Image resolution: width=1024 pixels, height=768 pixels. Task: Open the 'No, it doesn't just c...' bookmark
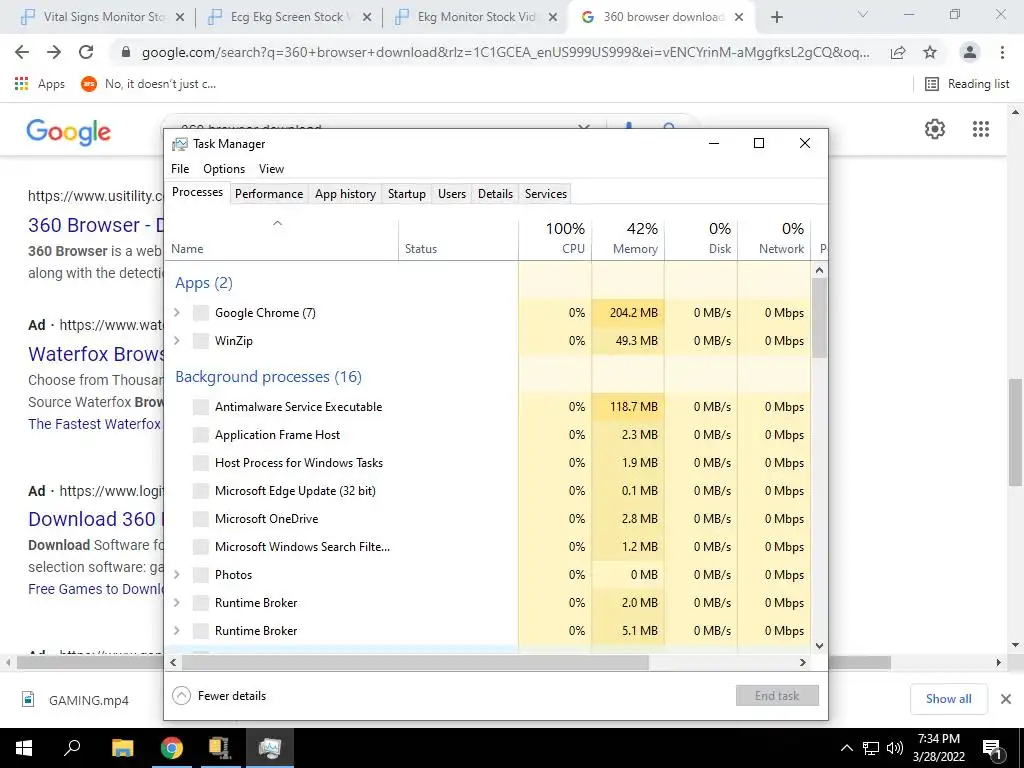pos(149,84)
